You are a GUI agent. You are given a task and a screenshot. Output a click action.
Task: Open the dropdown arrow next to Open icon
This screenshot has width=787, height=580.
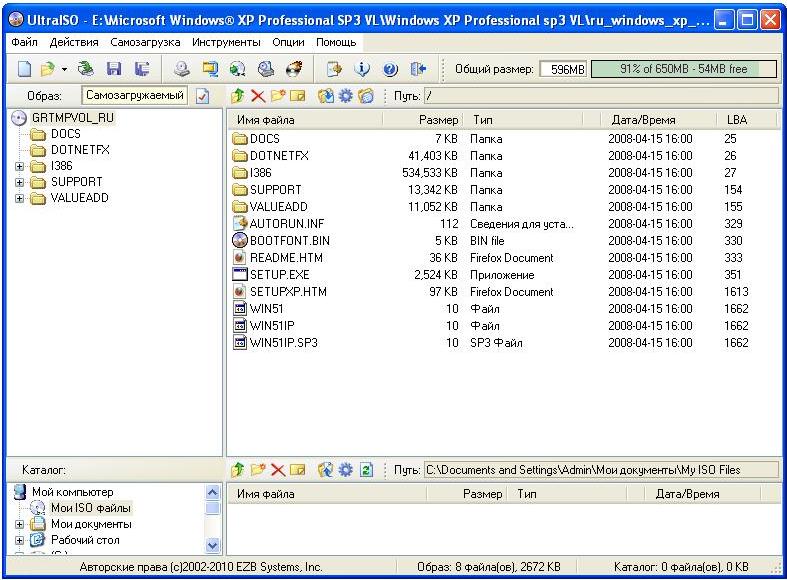pos(64,69)
